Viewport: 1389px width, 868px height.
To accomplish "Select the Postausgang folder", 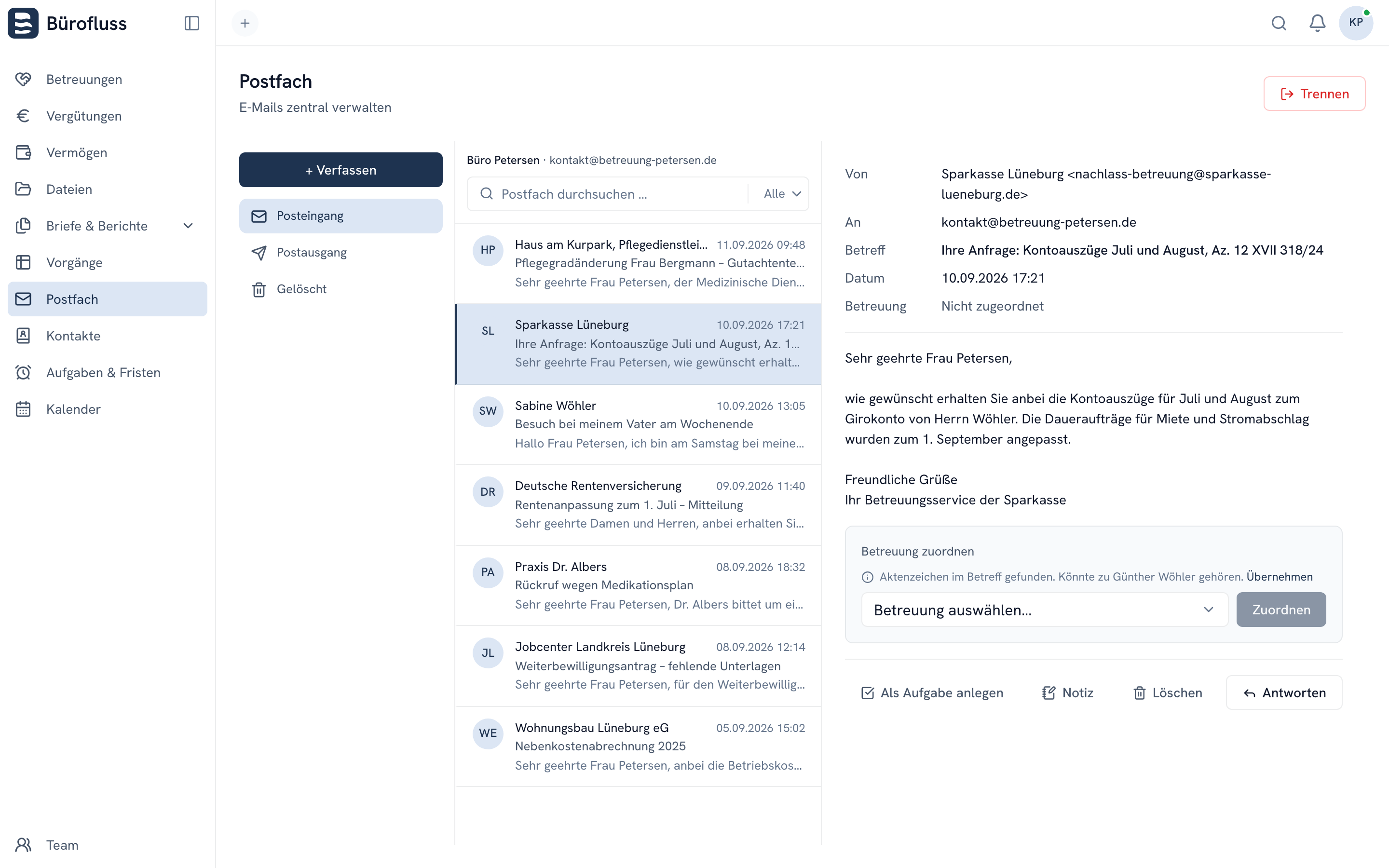I will tap(341, 253).
